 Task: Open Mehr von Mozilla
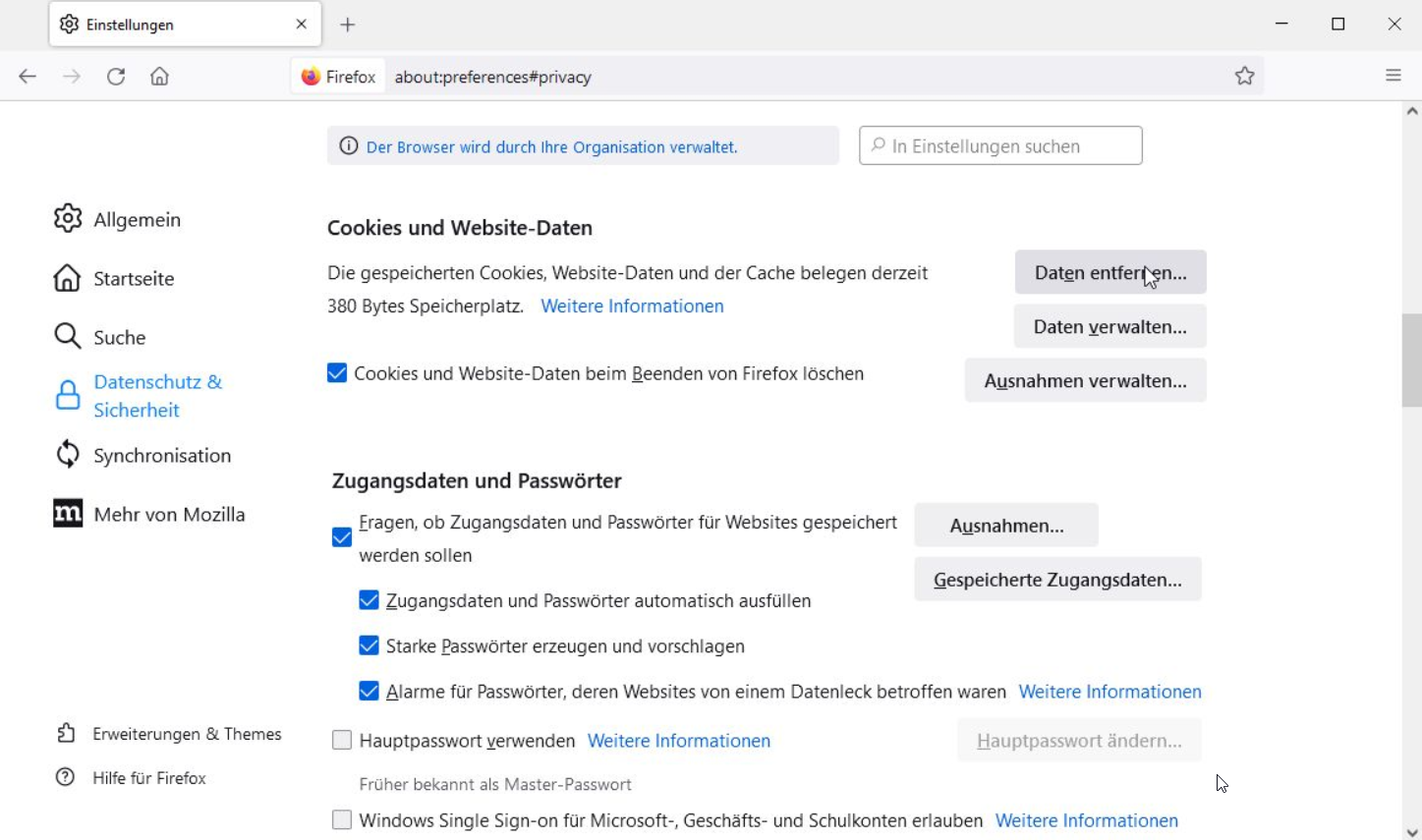[169, 514]
